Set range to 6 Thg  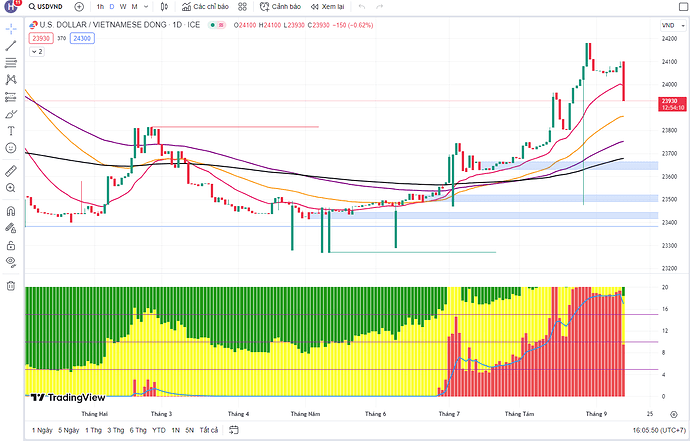[x=138, y=430]
